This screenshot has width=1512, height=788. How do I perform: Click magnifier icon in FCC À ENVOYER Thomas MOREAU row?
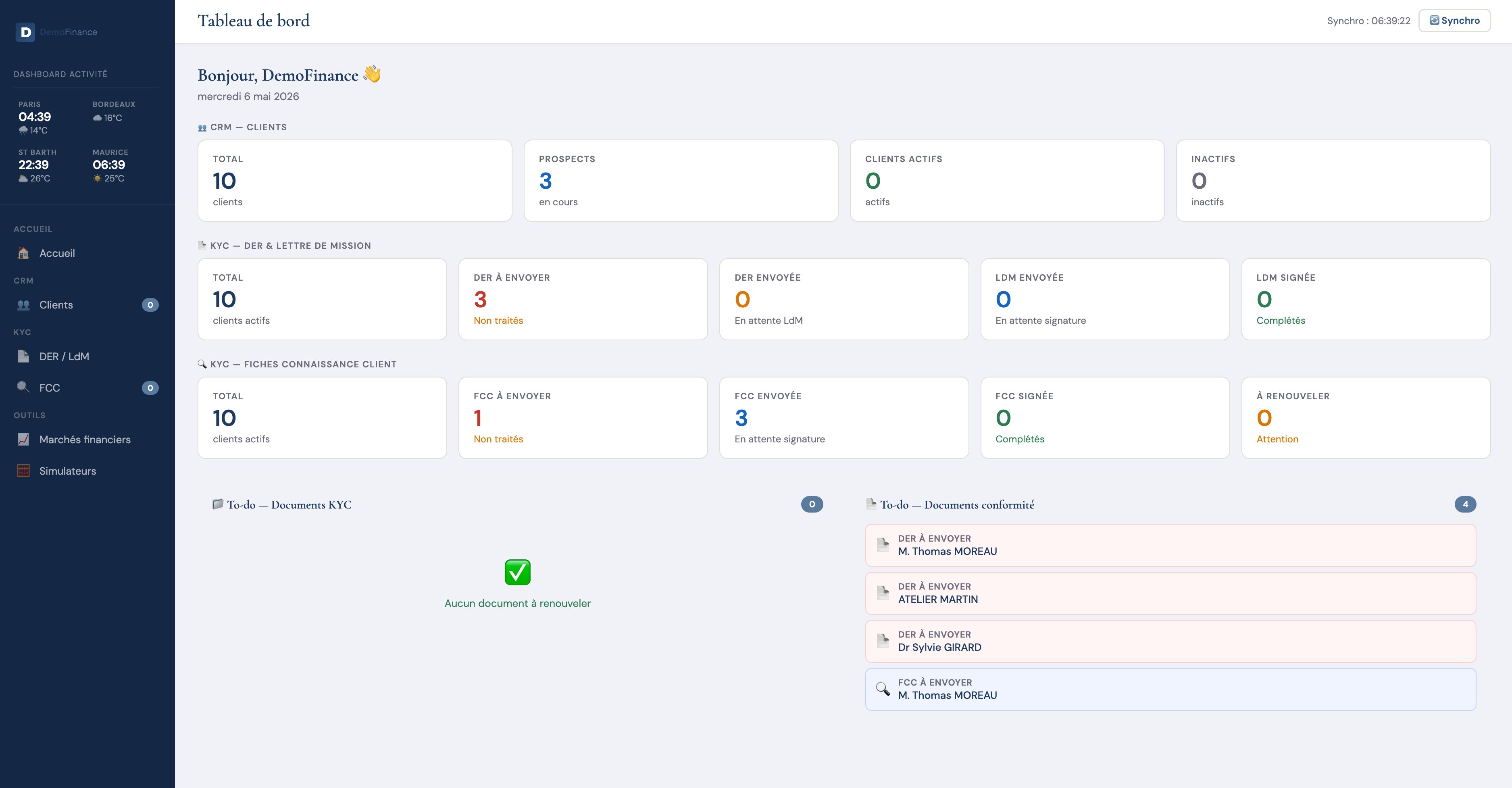click(882, 689)
